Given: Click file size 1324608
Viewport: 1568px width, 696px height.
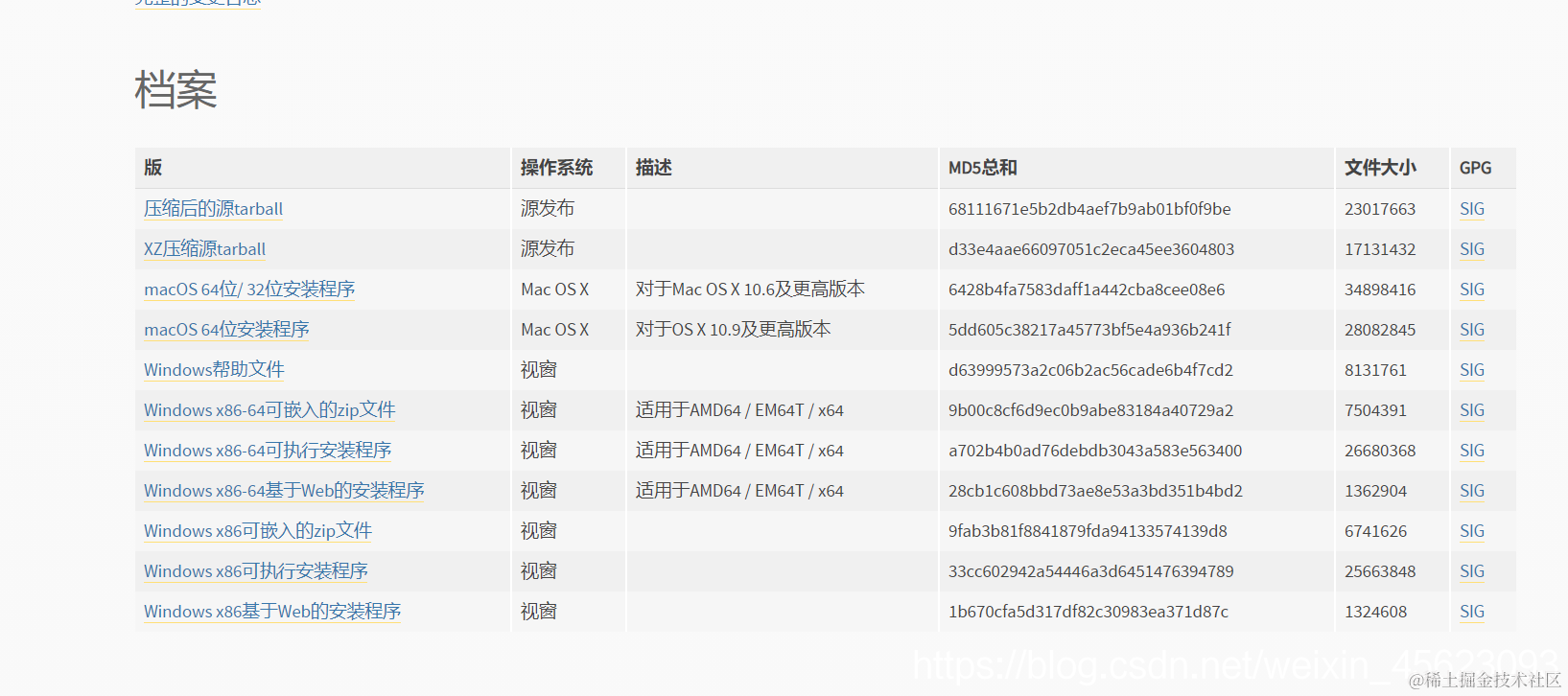Looking at the screenshot, I should pos(1375,612).
